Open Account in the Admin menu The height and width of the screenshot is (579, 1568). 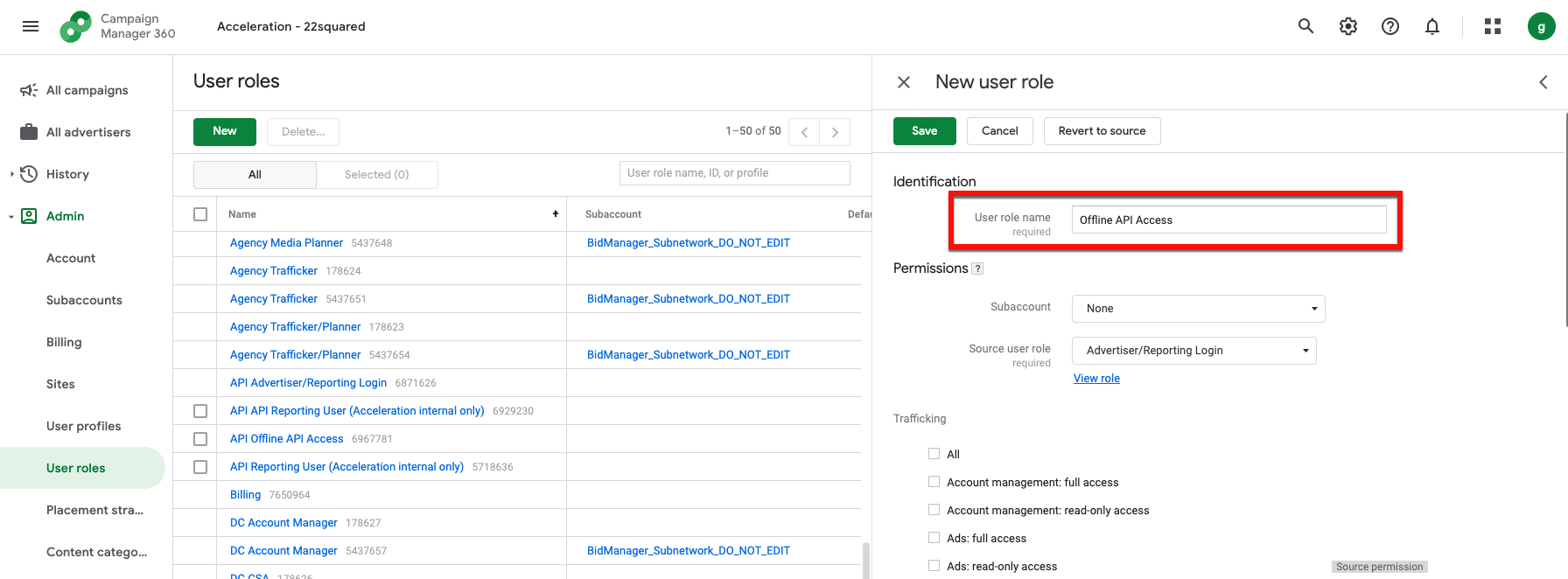pos(71,258)
